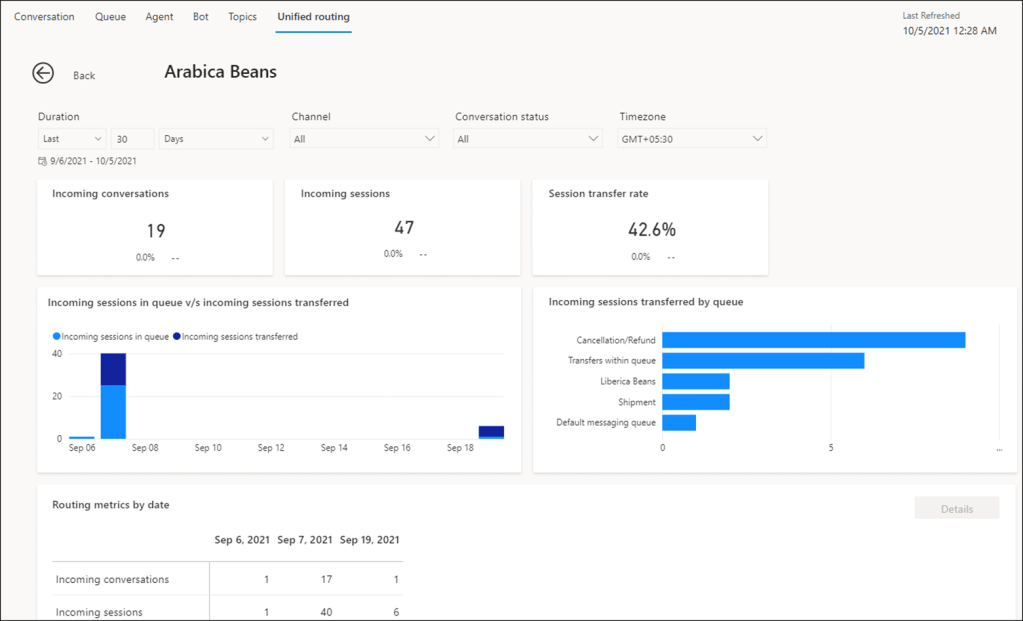The height and width of the screenshot is (621, 1023).
Task: Click the calendar icon beside date range
Action: [42, 161]
